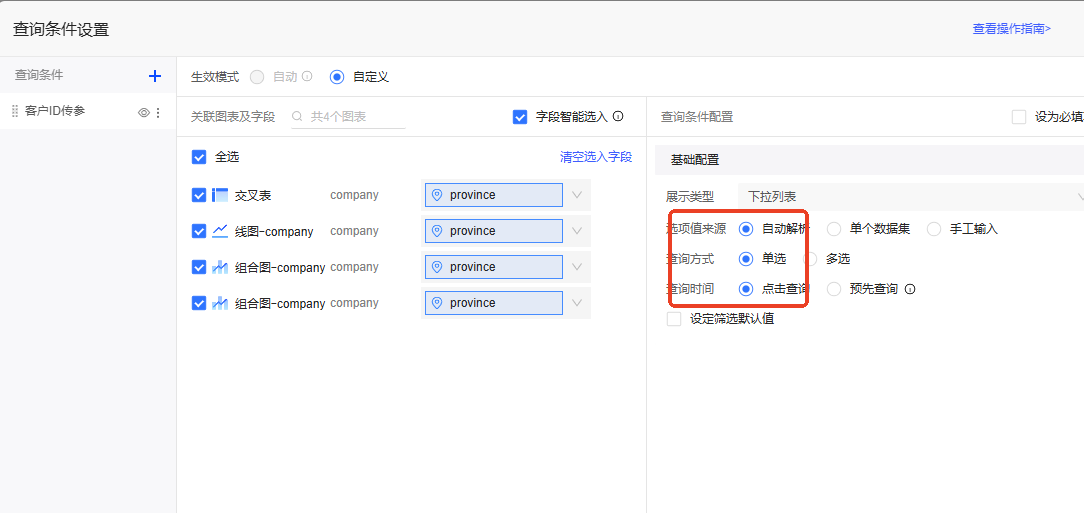1084x513 pixels.
Task: Select 手工输入 as option value source
Action: click(x=934, y=229)
